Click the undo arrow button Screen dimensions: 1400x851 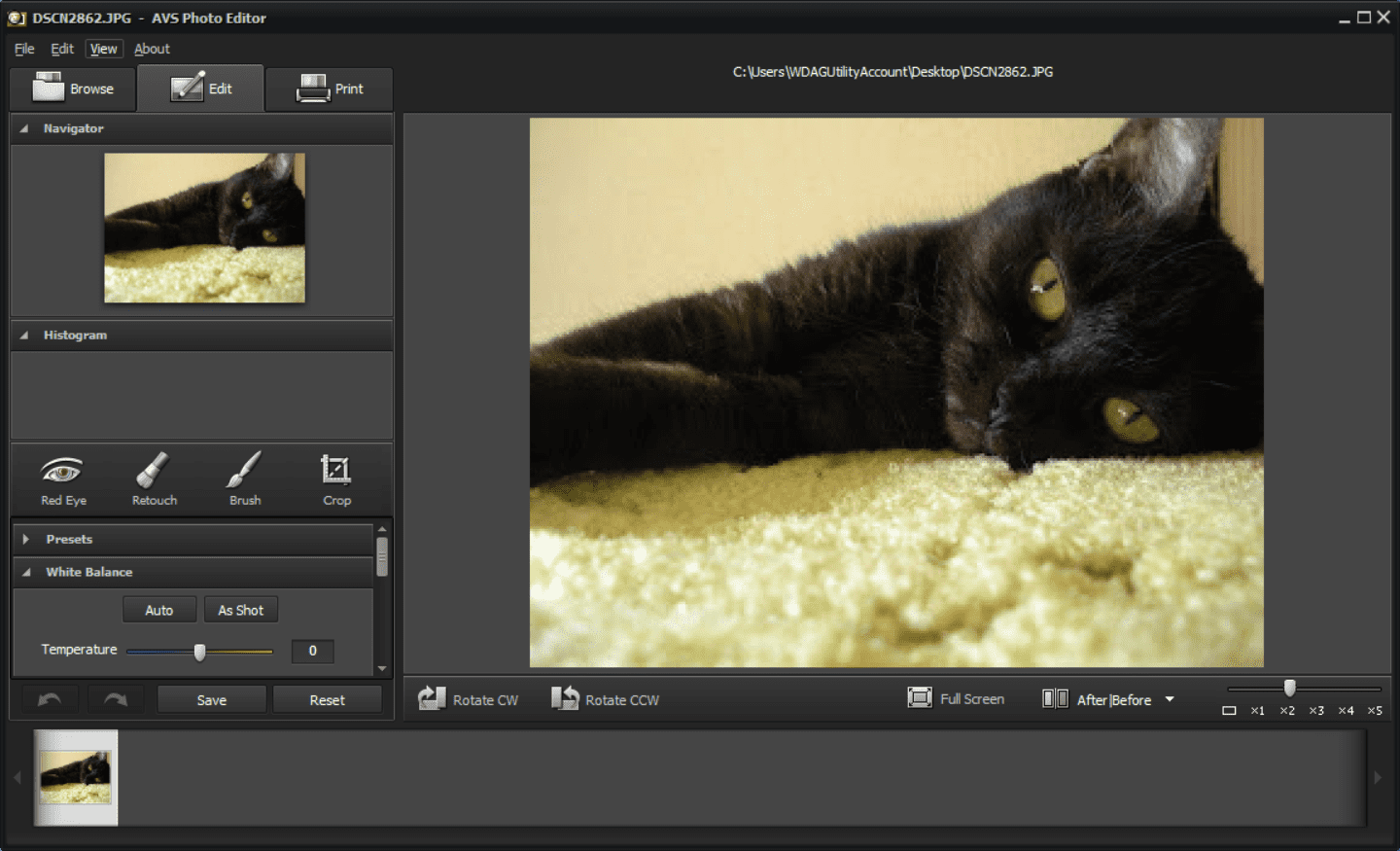point(50,699)
